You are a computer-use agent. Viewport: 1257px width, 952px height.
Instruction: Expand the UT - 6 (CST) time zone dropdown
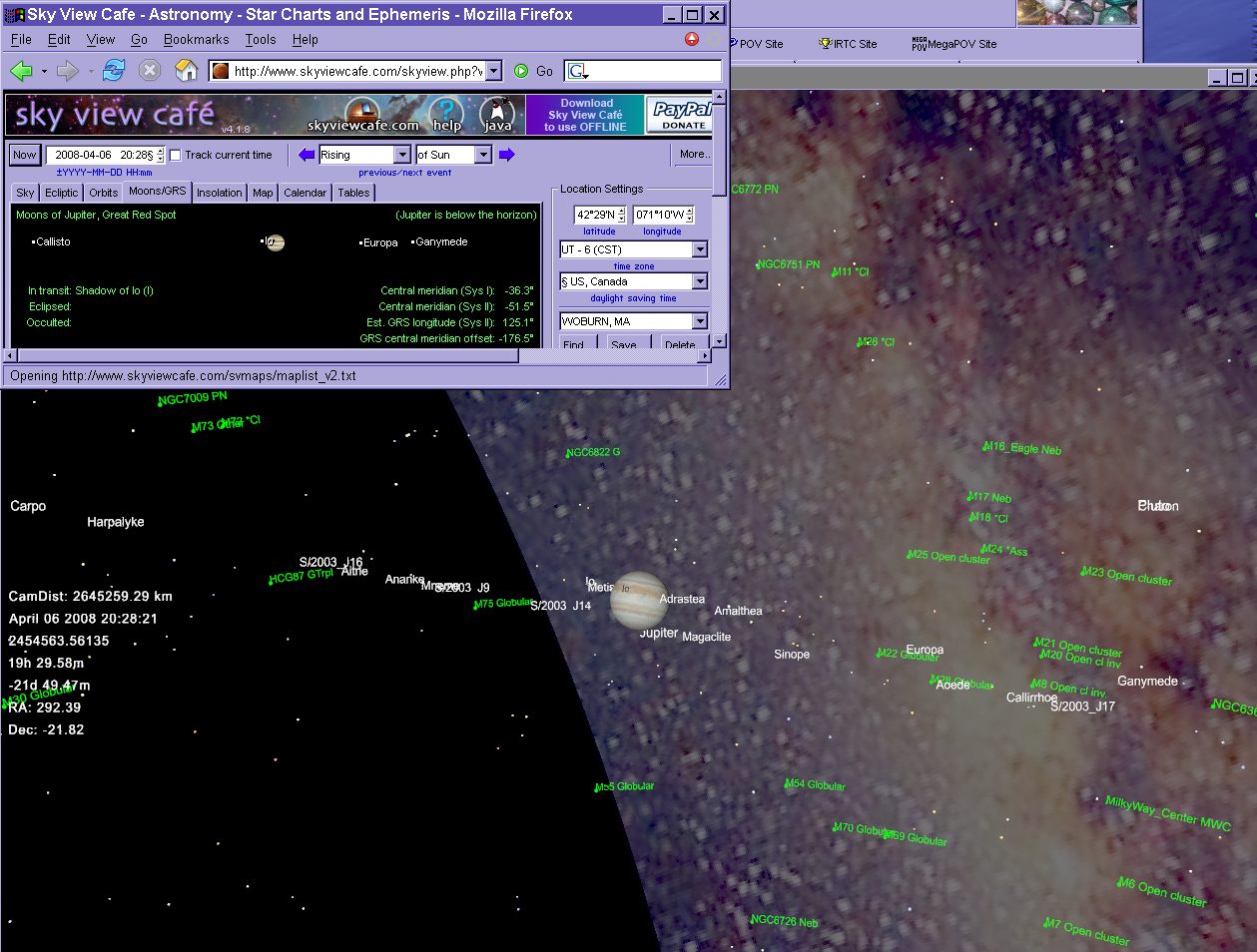(x=699, y=249)
